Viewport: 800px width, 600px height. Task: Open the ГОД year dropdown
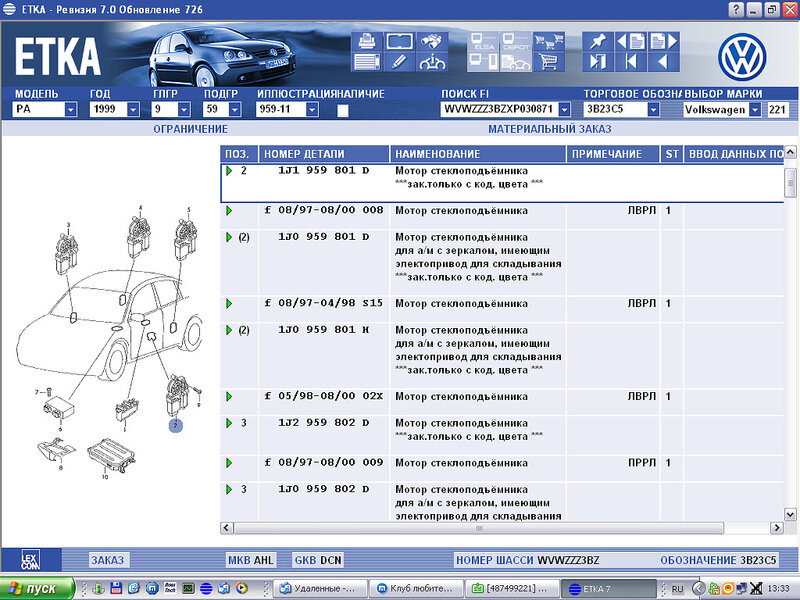click(x=133, y=109)
